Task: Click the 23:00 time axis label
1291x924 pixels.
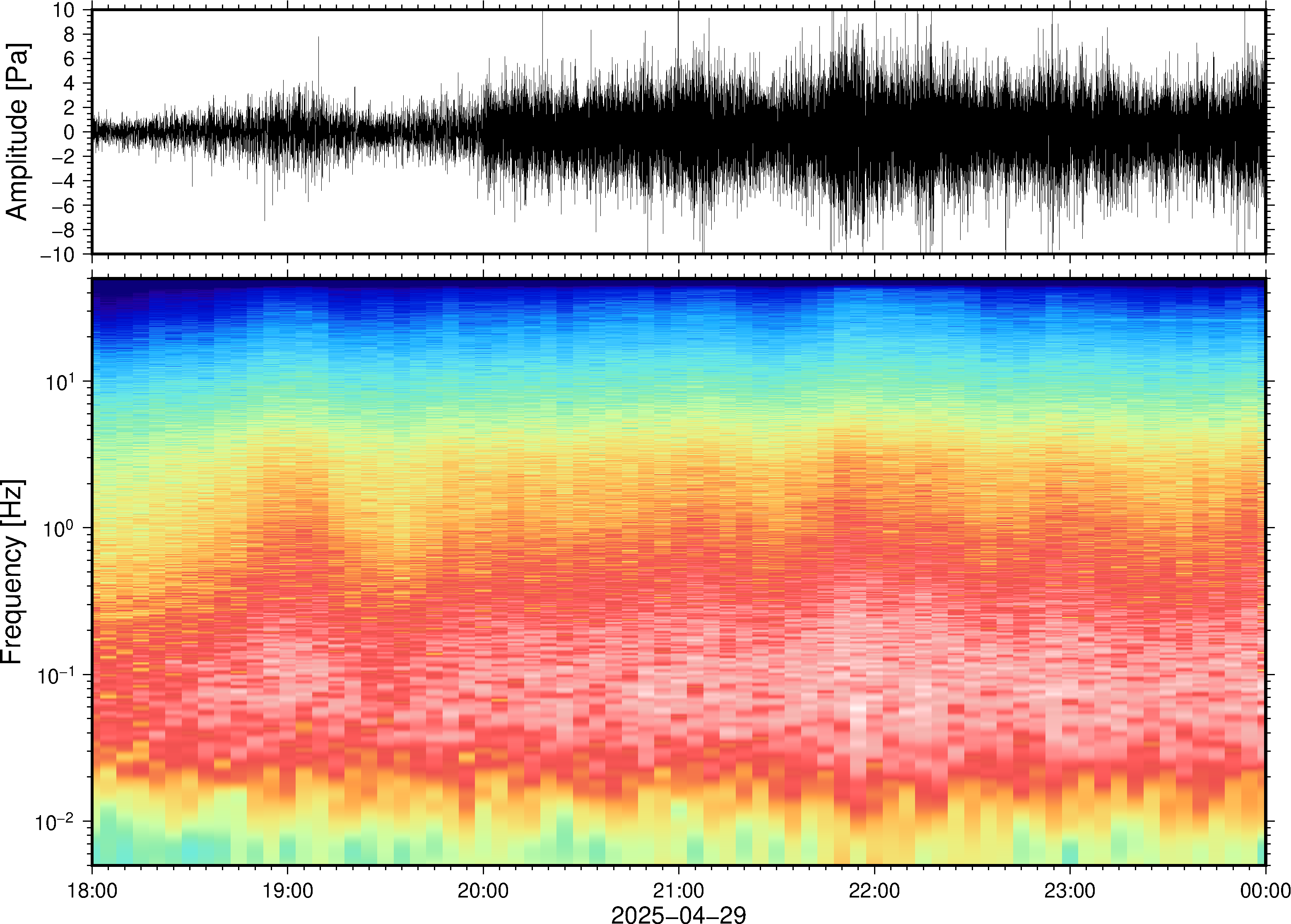Action: click(1069, 890)
